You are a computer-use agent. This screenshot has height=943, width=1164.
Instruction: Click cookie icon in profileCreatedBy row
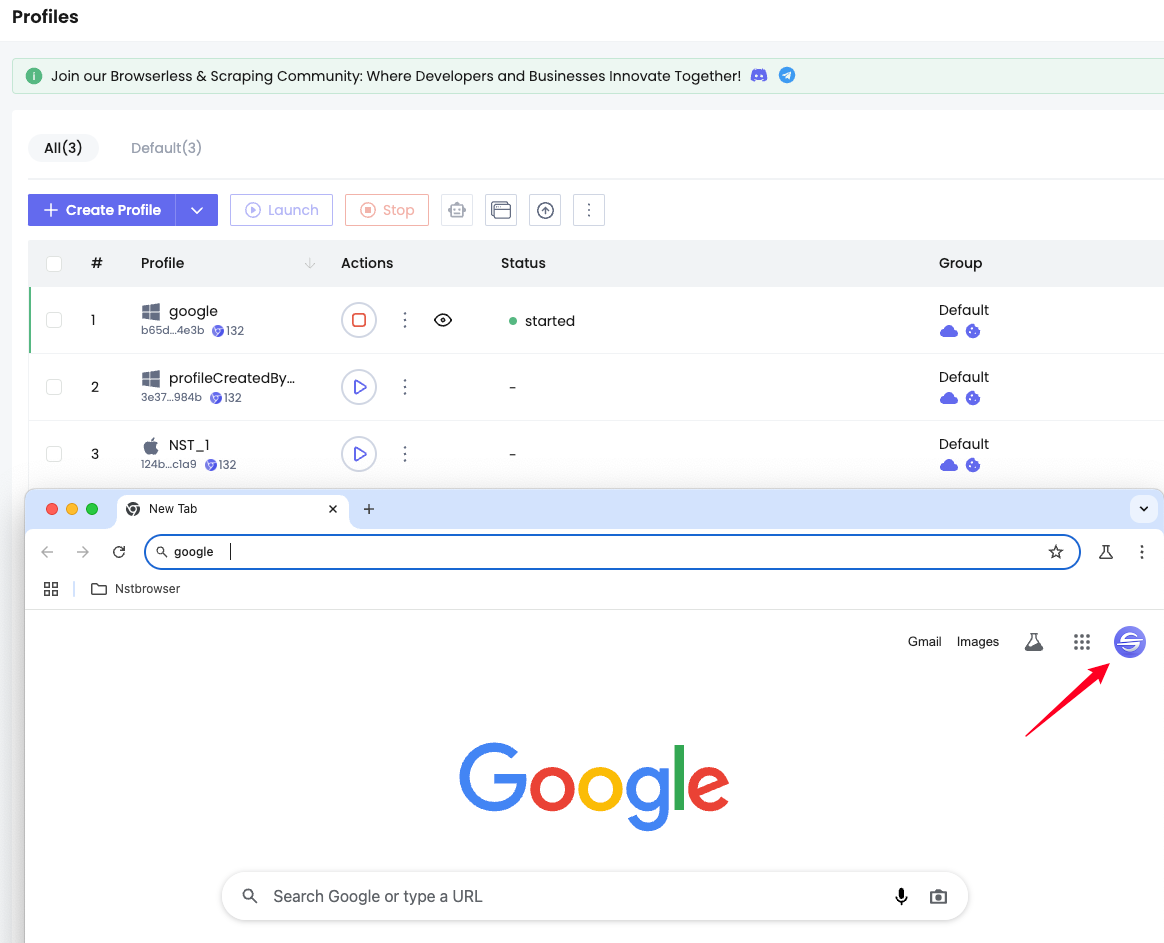(x=973, y=398)
